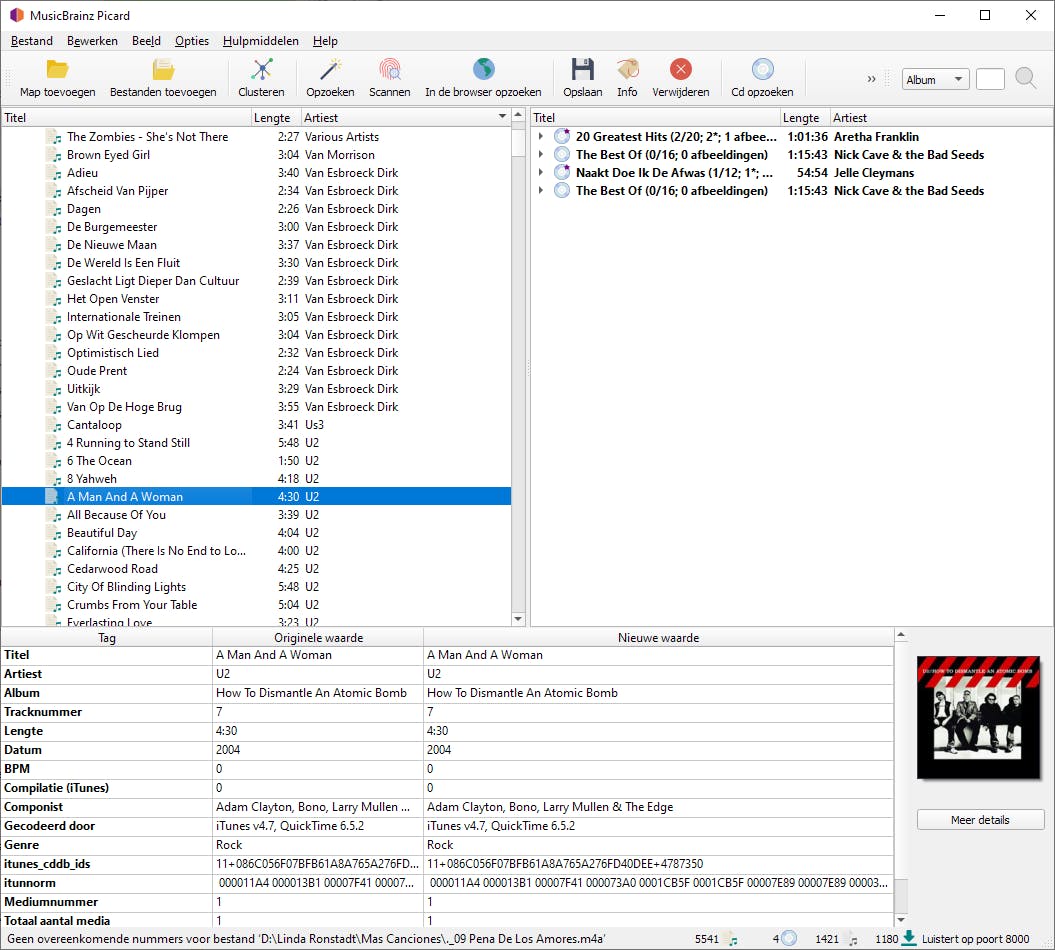1055x950 pixels.
Task: Click the Artiest column sort arrow
Action: point(502,116)
